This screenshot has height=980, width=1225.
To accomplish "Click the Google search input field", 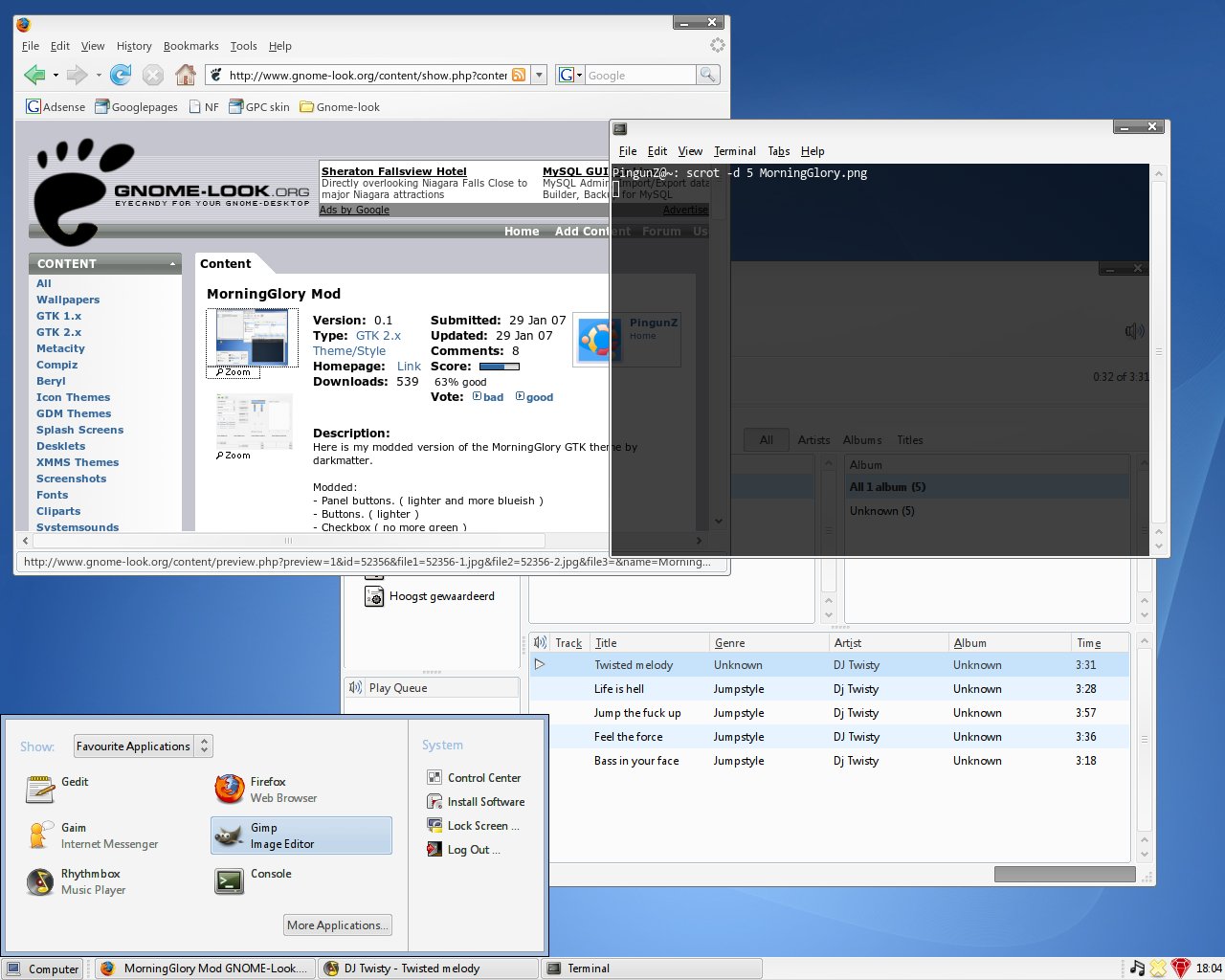I will [x=639, y=75].
